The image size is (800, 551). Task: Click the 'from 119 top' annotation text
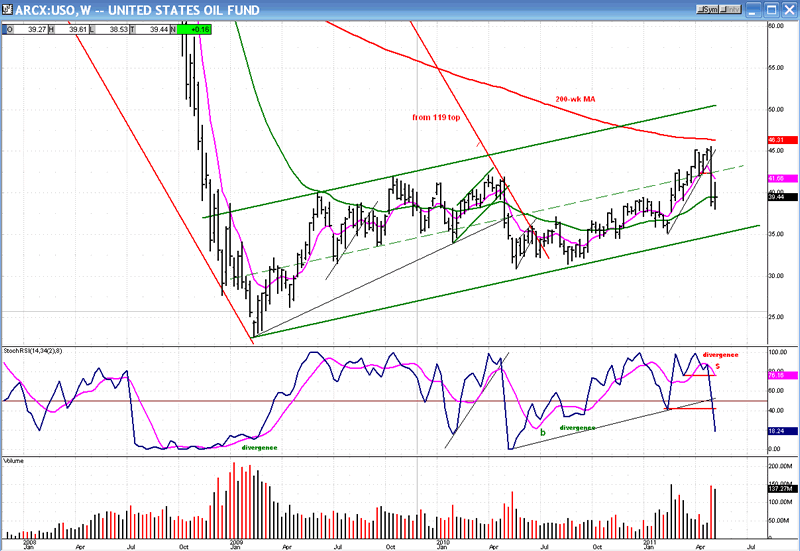point(436,117)
